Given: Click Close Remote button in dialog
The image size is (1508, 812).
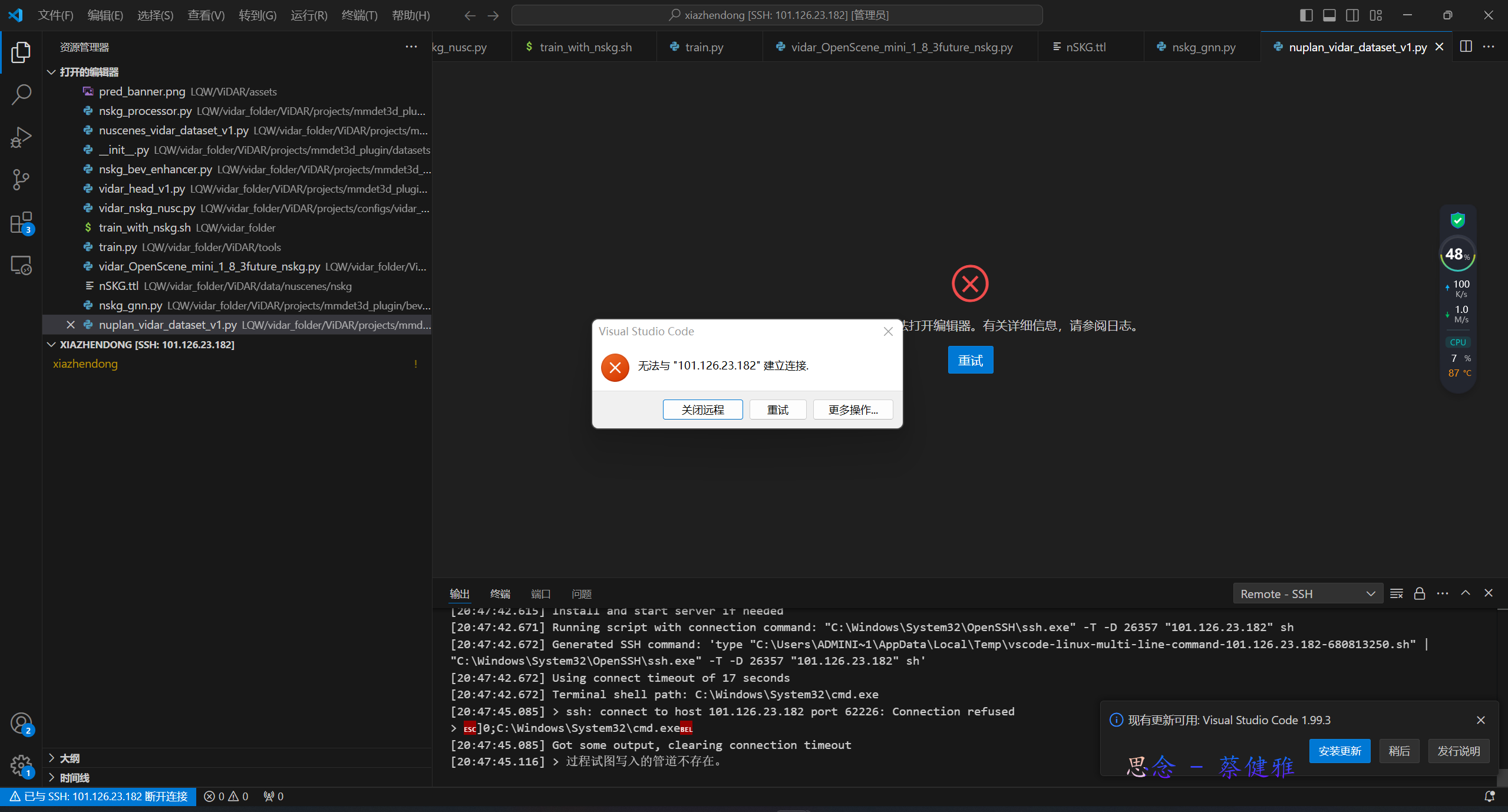Looking at the screenshot, I should [702, 410].
